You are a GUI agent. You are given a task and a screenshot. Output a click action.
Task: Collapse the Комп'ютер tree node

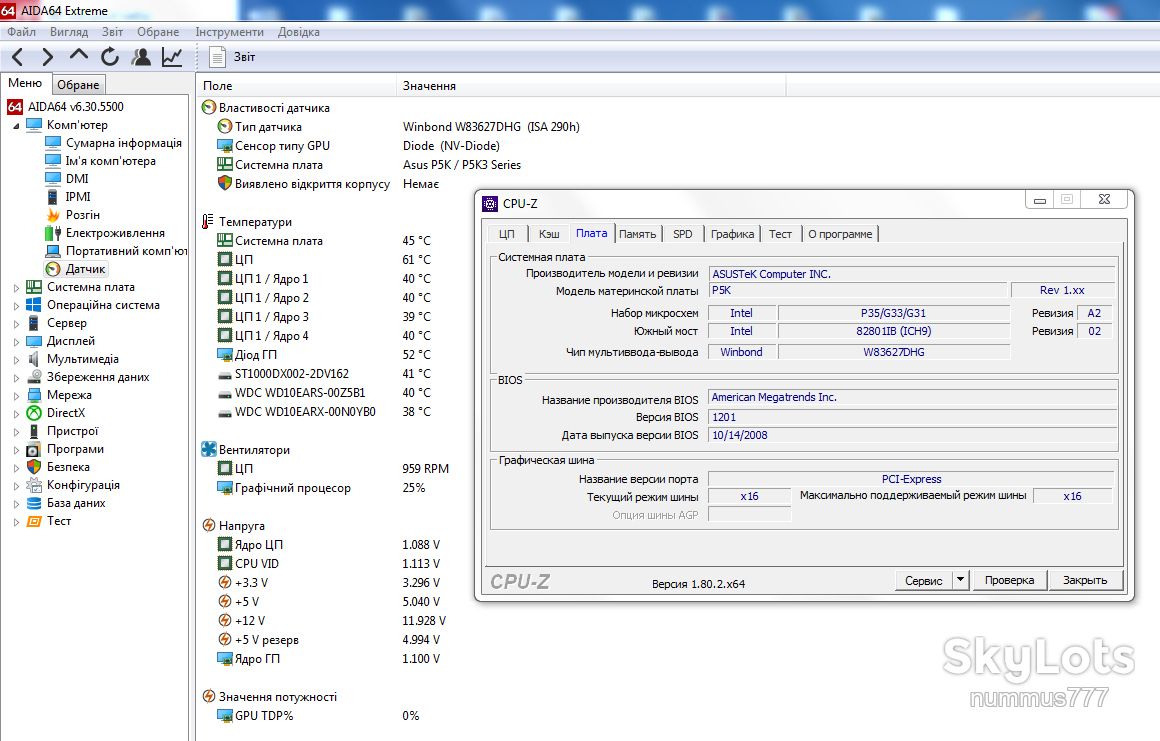click(x=16, y=126)
